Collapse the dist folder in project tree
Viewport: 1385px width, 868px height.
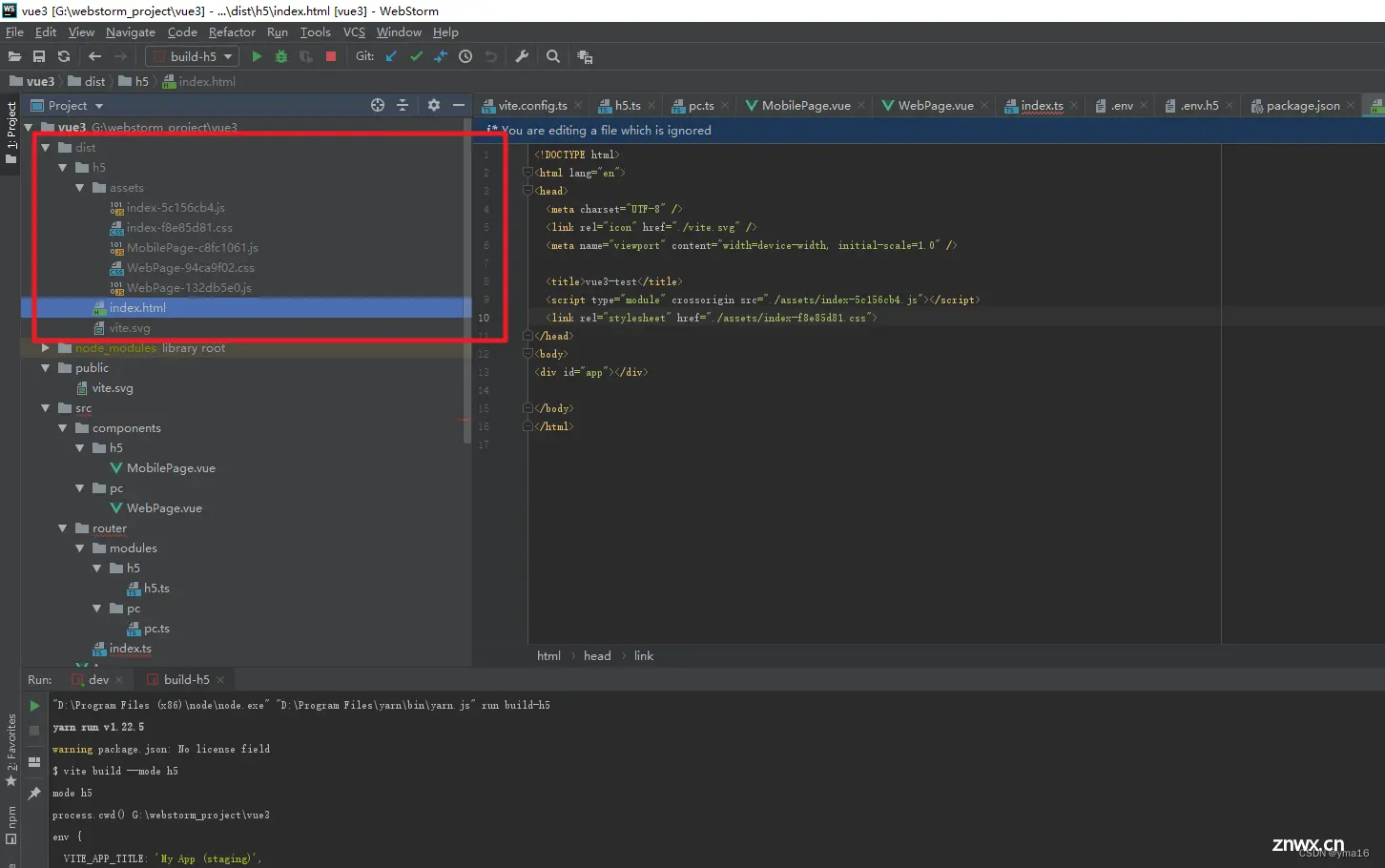click(46, 148)
